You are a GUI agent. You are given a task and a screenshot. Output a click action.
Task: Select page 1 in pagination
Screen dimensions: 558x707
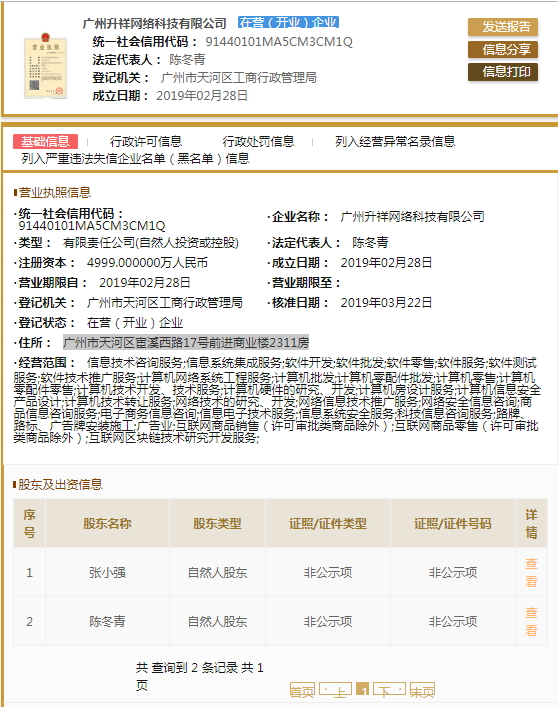click(x=362, y=689)
